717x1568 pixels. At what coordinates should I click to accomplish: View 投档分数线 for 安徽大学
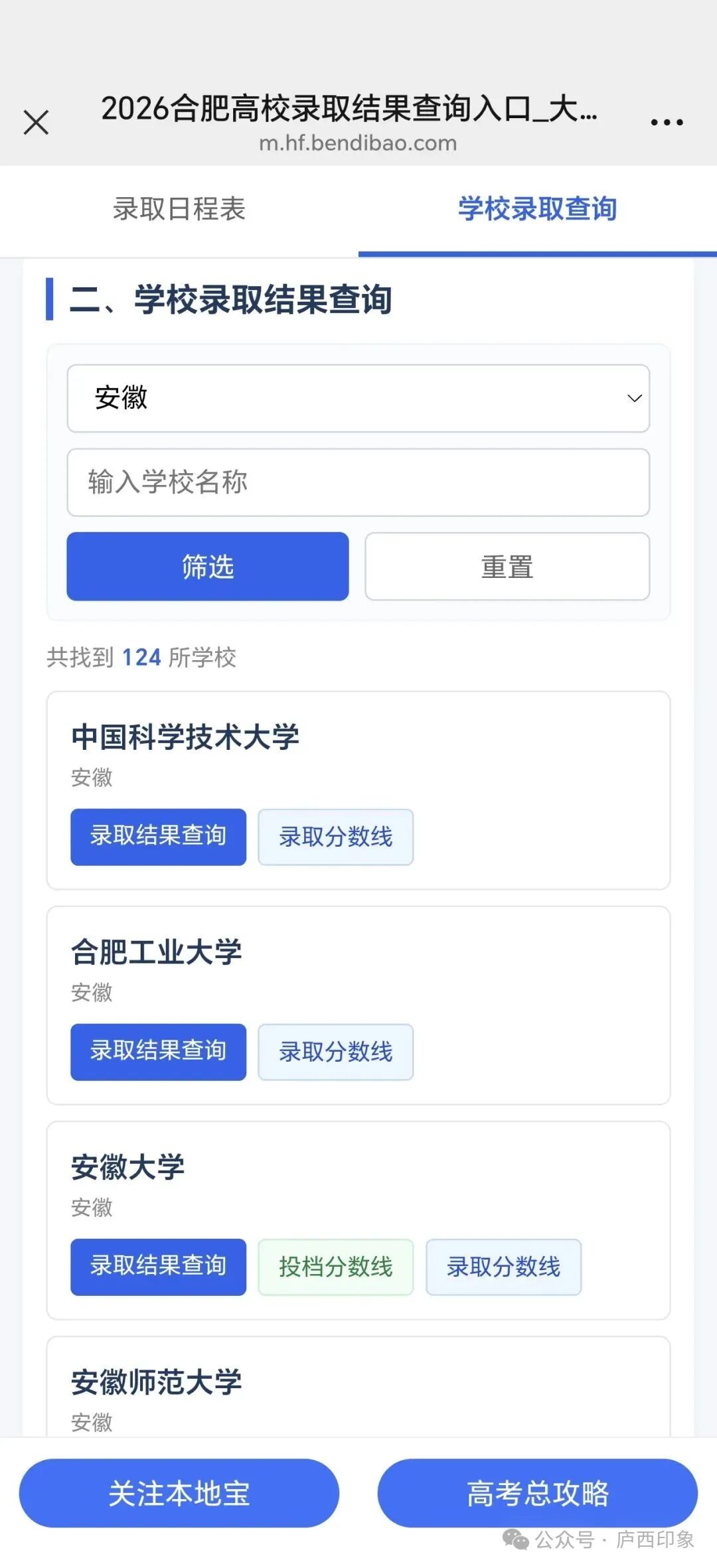click(x=336, y=1267)
